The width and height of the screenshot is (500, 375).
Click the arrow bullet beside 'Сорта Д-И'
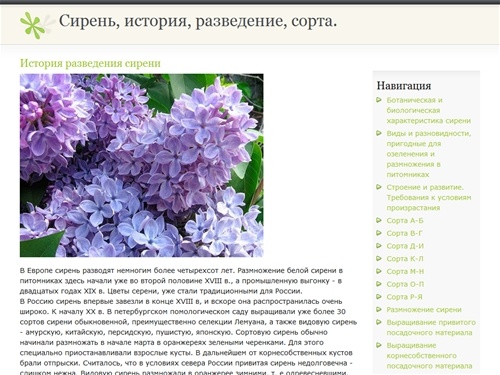pyautogui.click(x=379, y=246)
